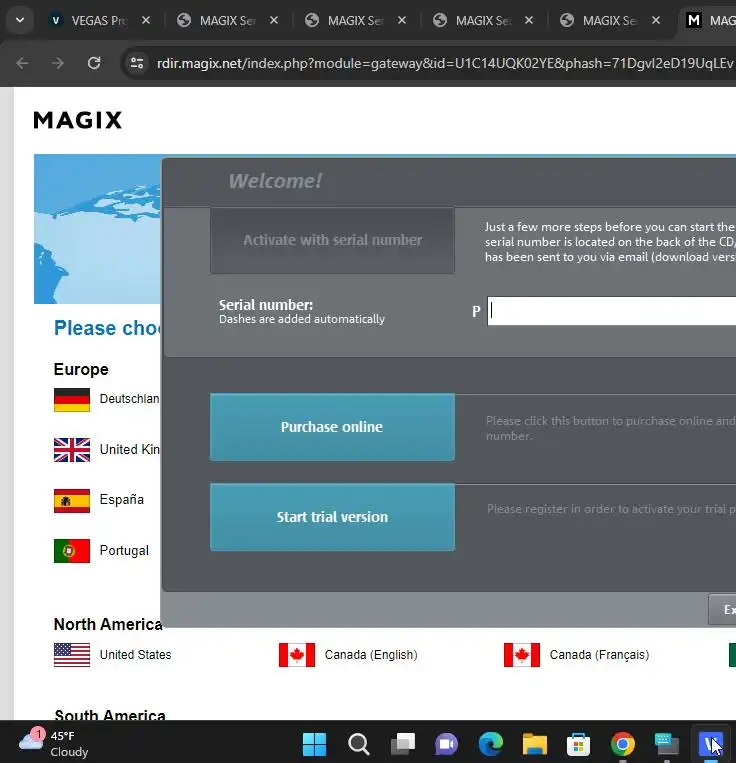Close the second MAGIX Se tab
Viewport: 736px width, 763px height.
click(x=402, y=20)
